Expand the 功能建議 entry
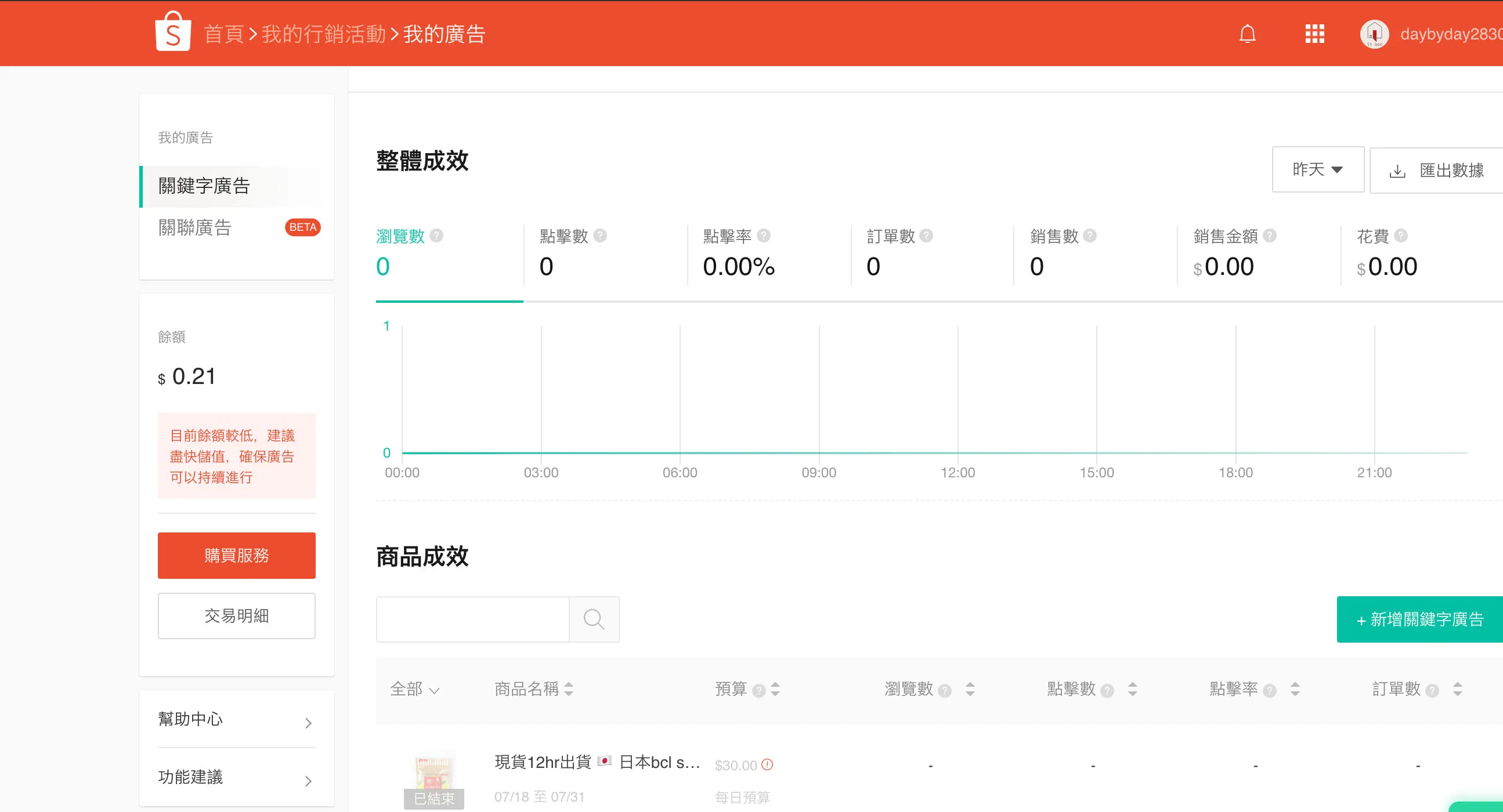1503x812 pixels. pos(236,778)
